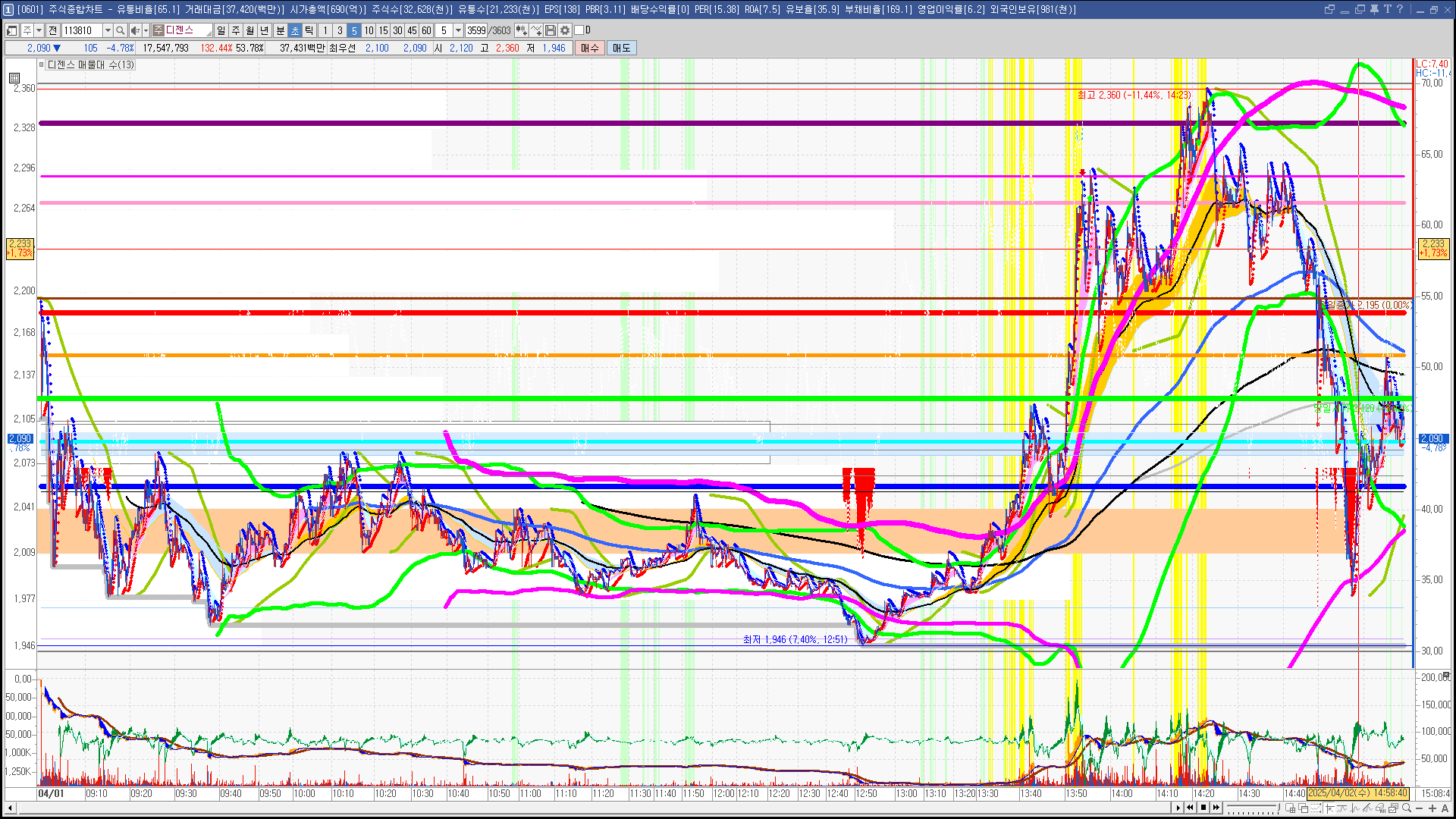Expand the interval value 5 dropdown
Viewport: 1456px width, 819px height.
point(458,30)
